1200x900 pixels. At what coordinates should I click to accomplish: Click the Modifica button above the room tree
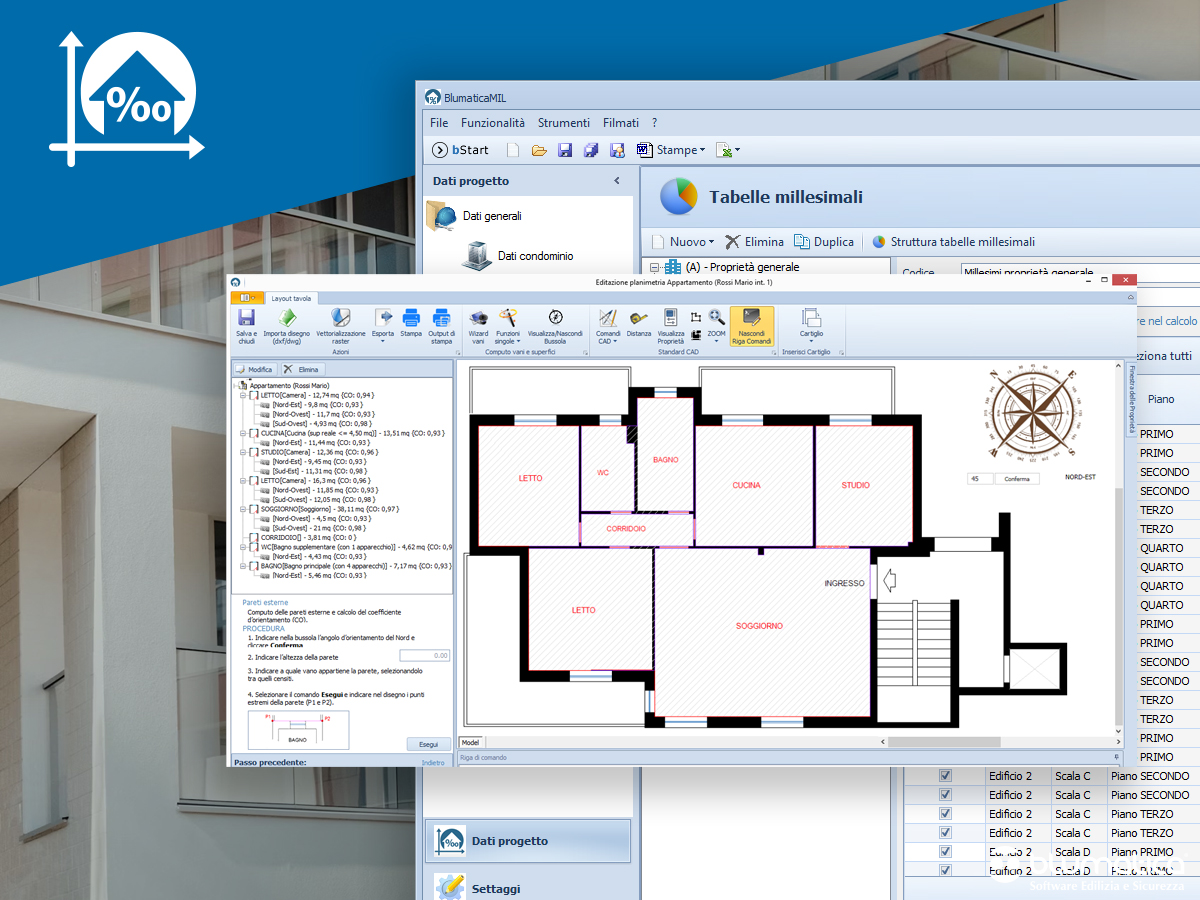tap(254, 369)
